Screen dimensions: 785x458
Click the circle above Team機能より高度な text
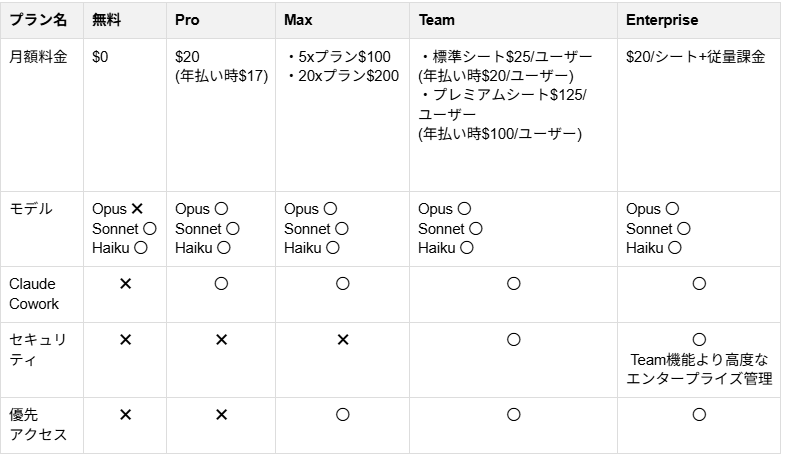pos(699,340)
